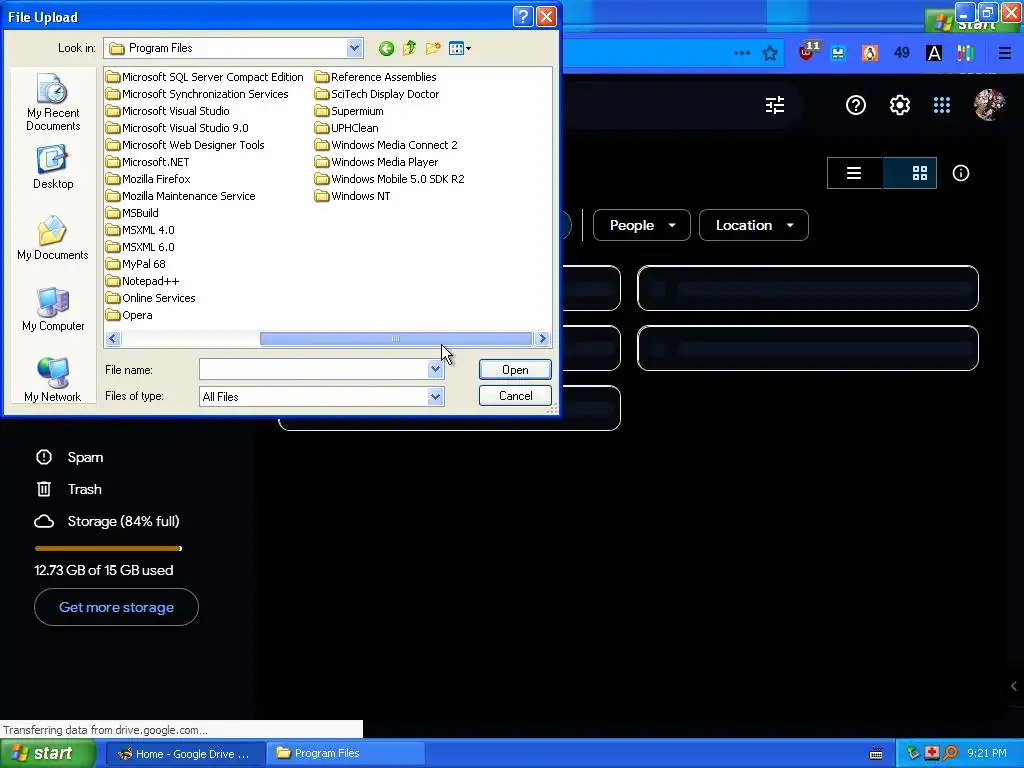
Task: Expand the Look in folder dropdown
Action: click(354, 48)
